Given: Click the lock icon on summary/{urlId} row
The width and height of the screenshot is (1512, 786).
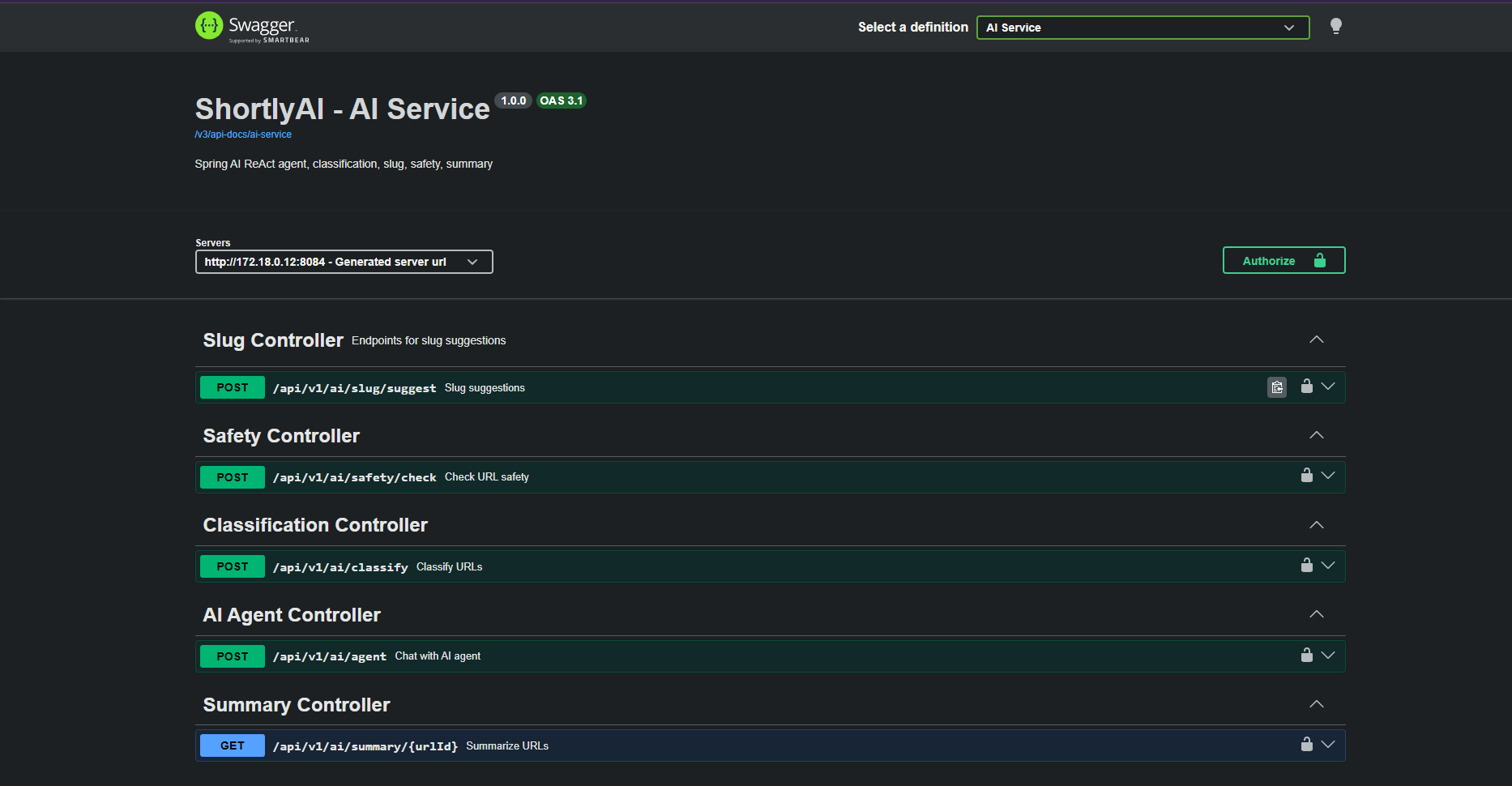Looking at the screenshot, I should point(1306,745).
